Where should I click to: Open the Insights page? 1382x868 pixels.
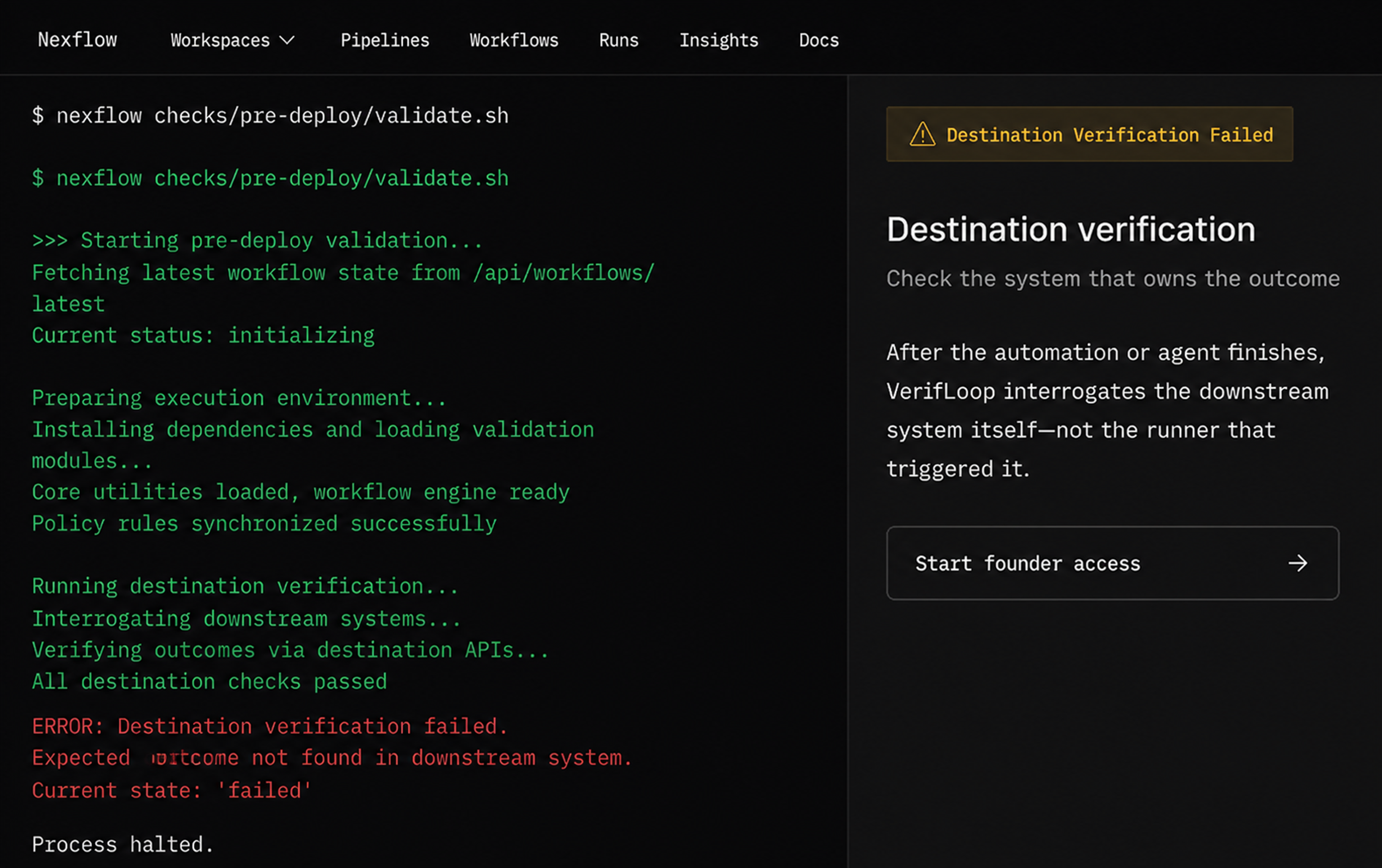pyautogui.click(x=719, y=40)
